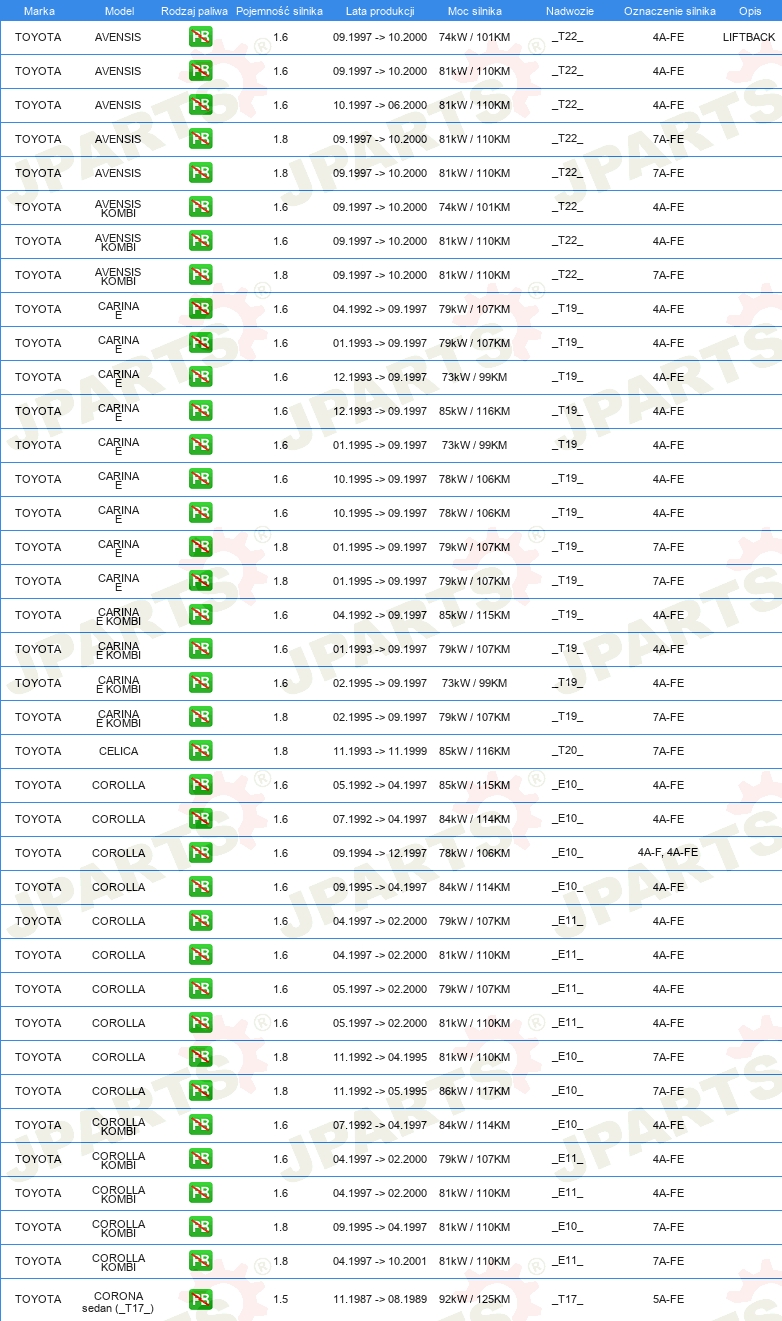Click the Oznaczenie silnika column header
Image resolution: width=782 pixels, height=1321 pixels.
coord(670,11)
